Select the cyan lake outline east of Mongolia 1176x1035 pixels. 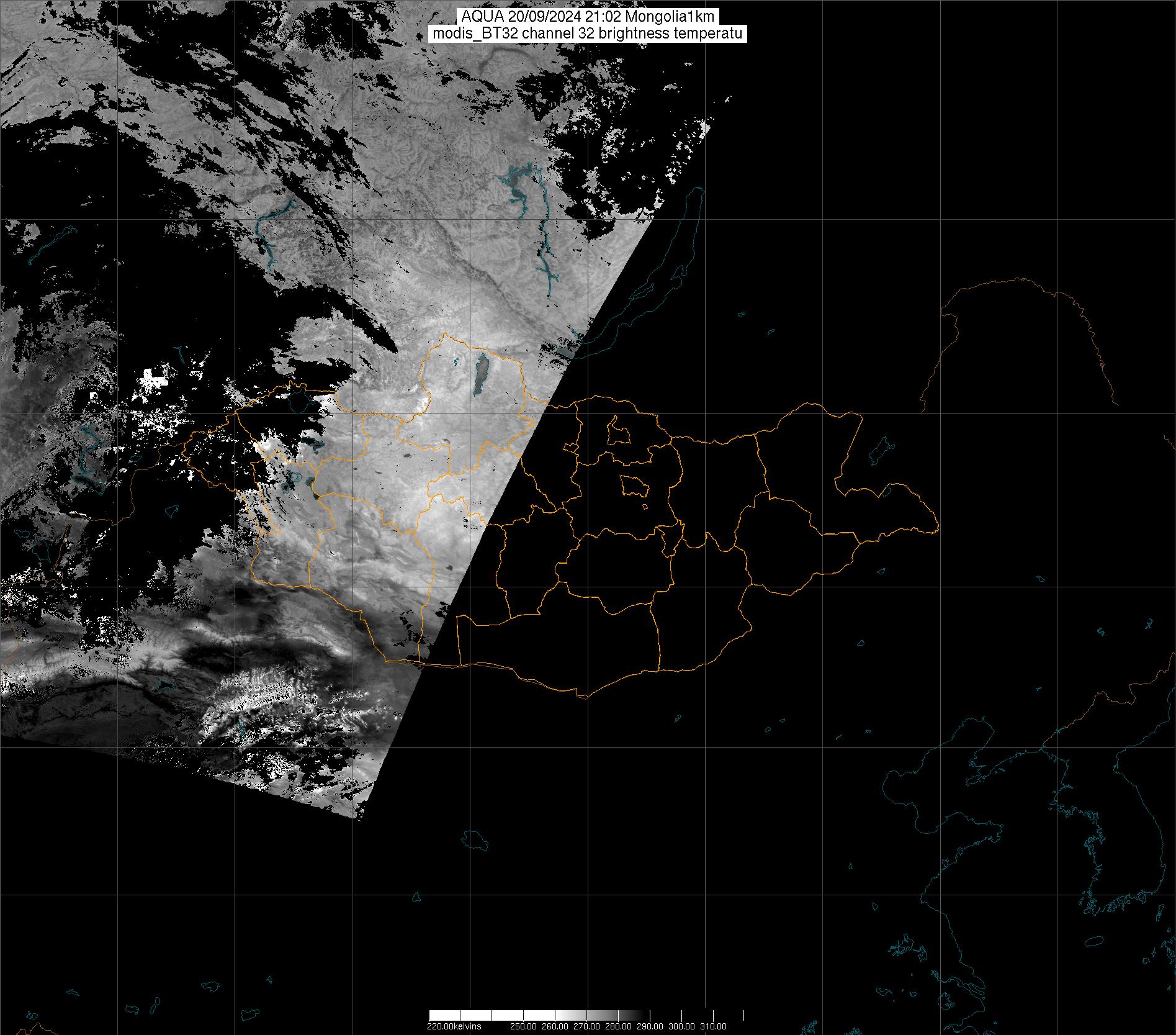coord(879,450)
